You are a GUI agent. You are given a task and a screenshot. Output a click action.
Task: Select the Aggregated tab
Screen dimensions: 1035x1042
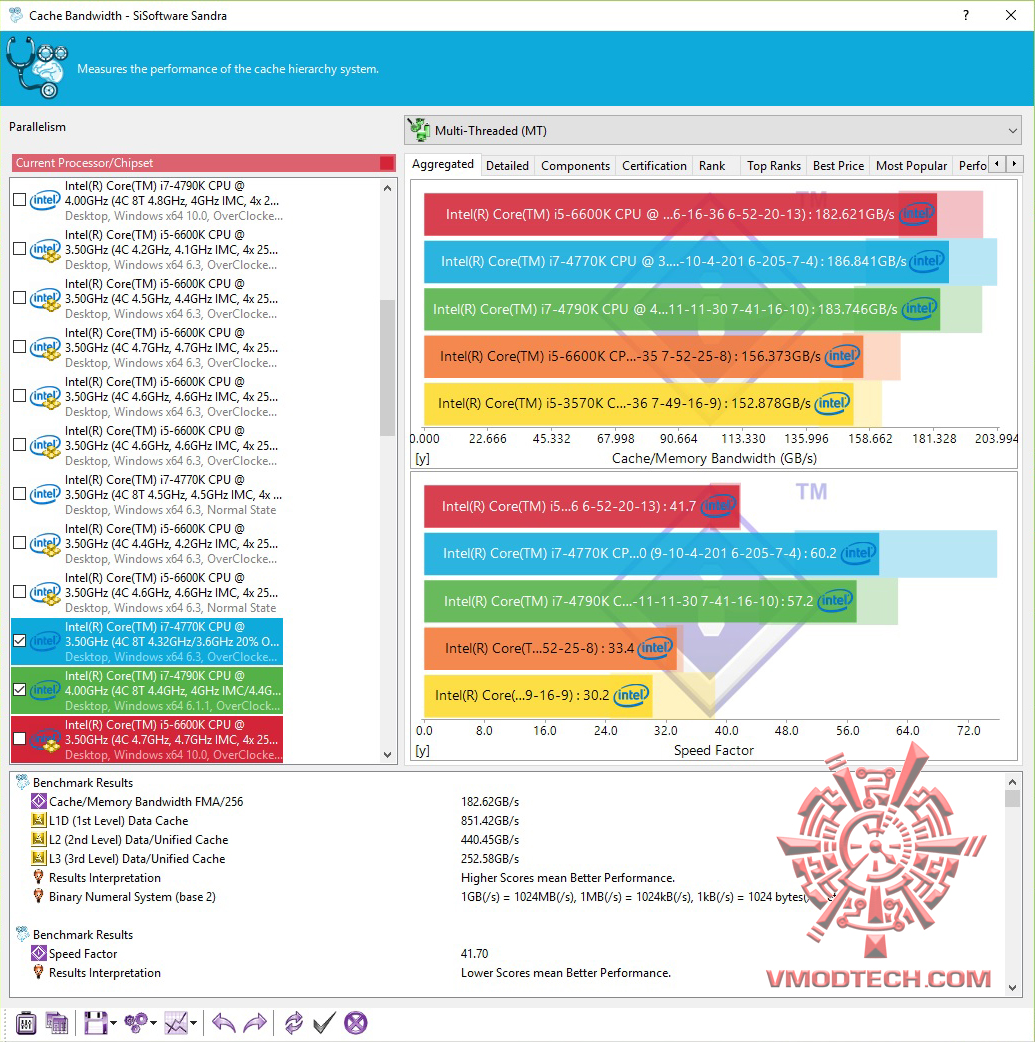[443, 164]
